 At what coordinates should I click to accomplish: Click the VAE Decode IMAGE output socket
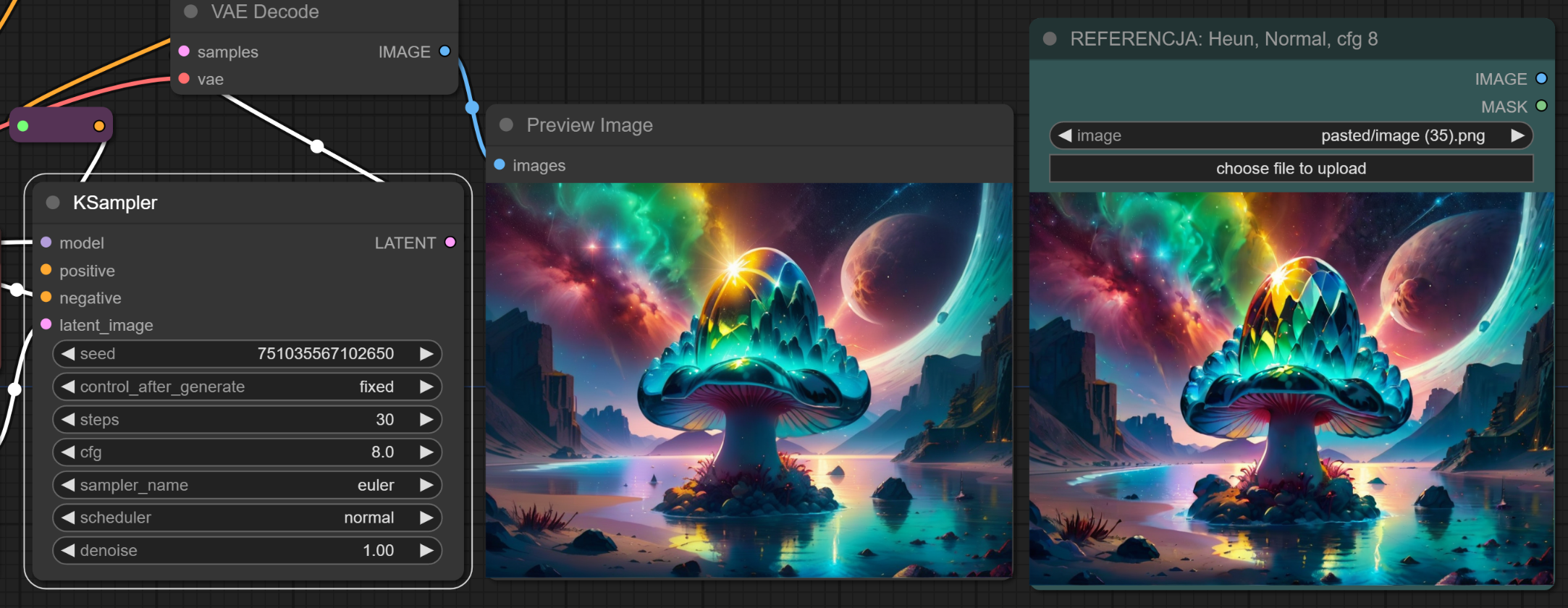point(445,51)
